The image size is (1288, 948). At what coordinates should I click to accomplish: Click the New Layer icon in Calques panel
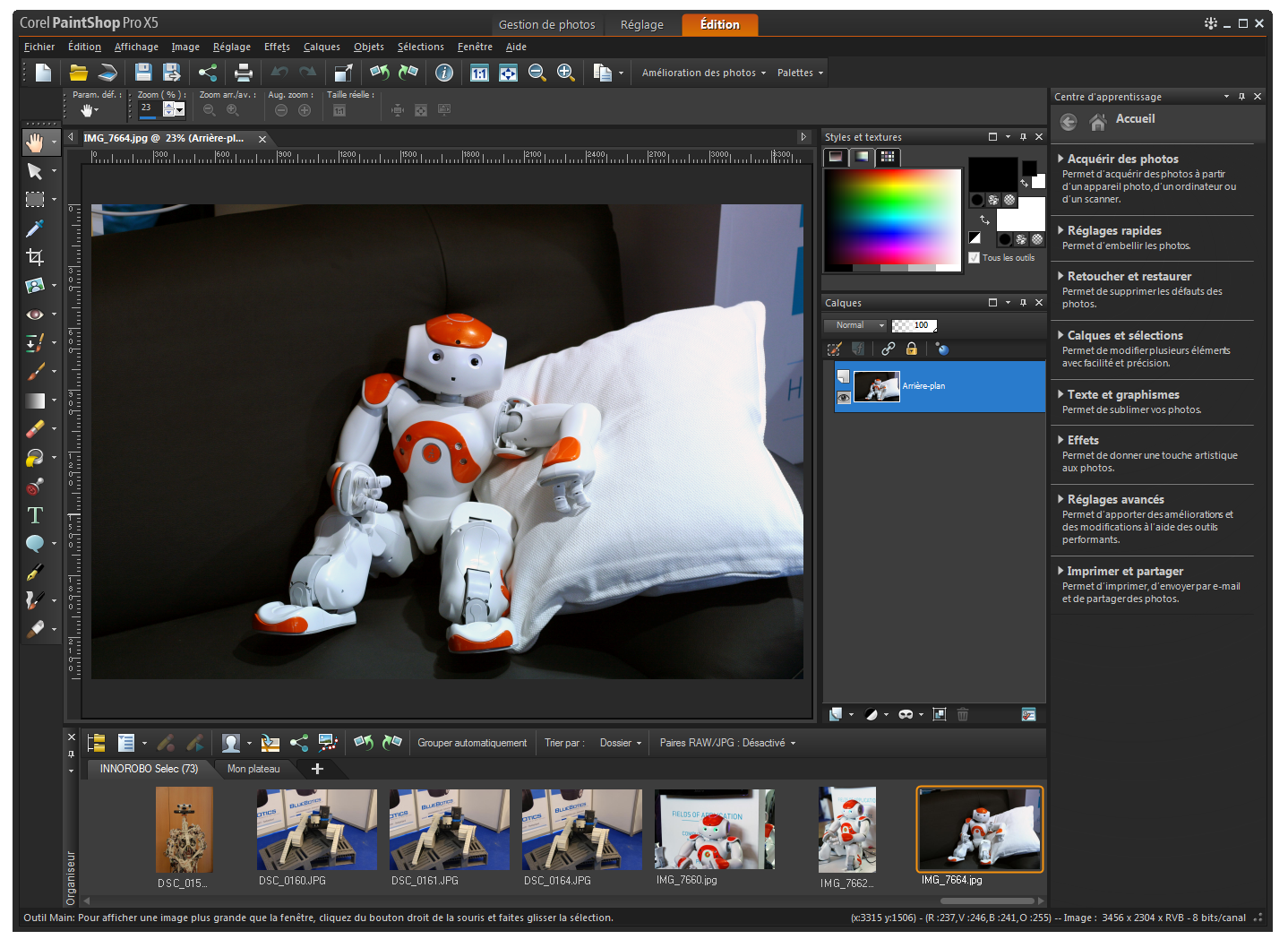tap(837, 714)
